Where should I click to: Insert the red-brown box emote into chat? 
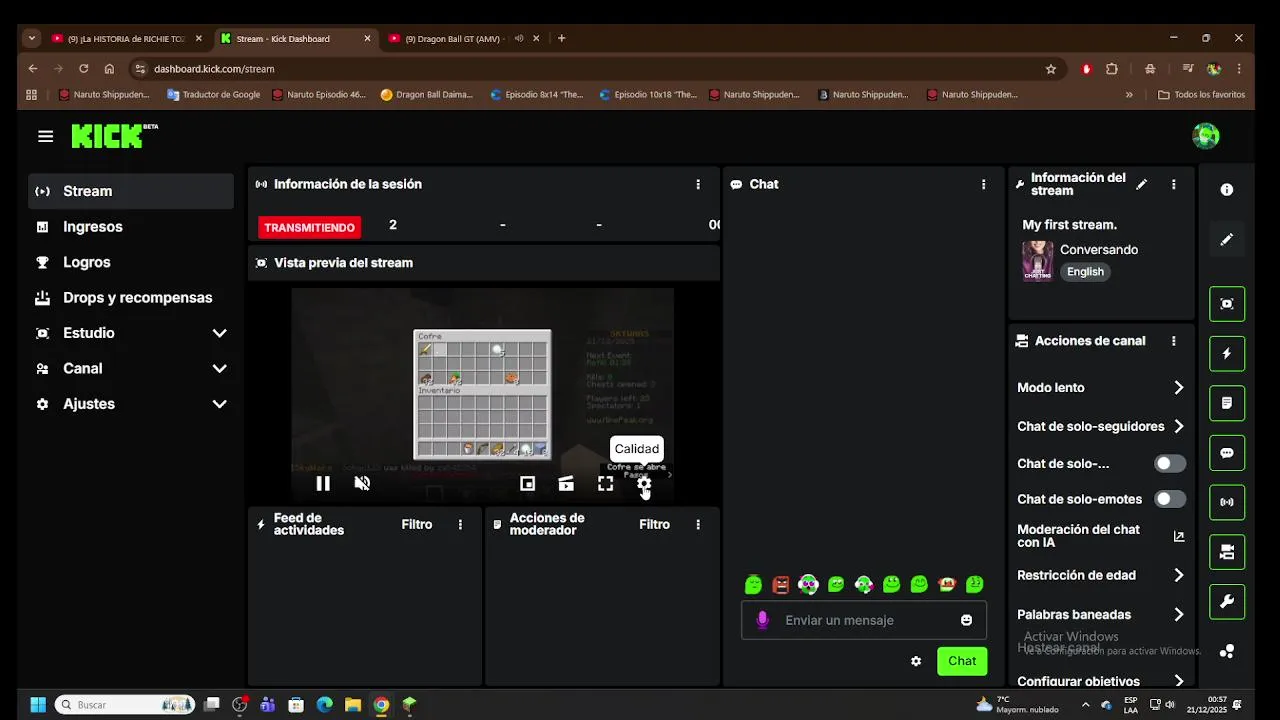781,584
